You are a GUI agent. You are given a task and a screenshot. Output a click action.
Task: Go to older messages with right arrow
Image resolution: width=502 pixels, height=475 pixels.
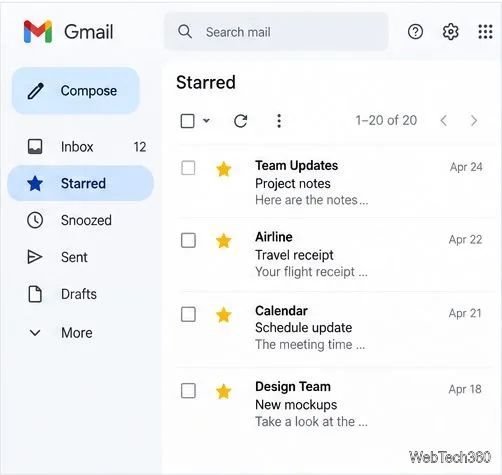click(x=474, y=120)
